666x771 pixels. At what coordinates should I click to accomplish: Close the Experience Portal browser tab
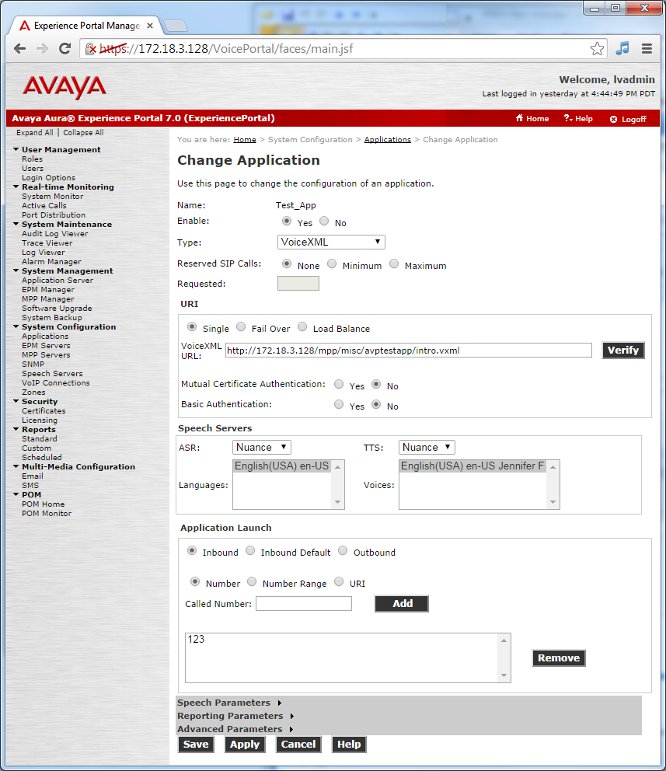(150, 26)
